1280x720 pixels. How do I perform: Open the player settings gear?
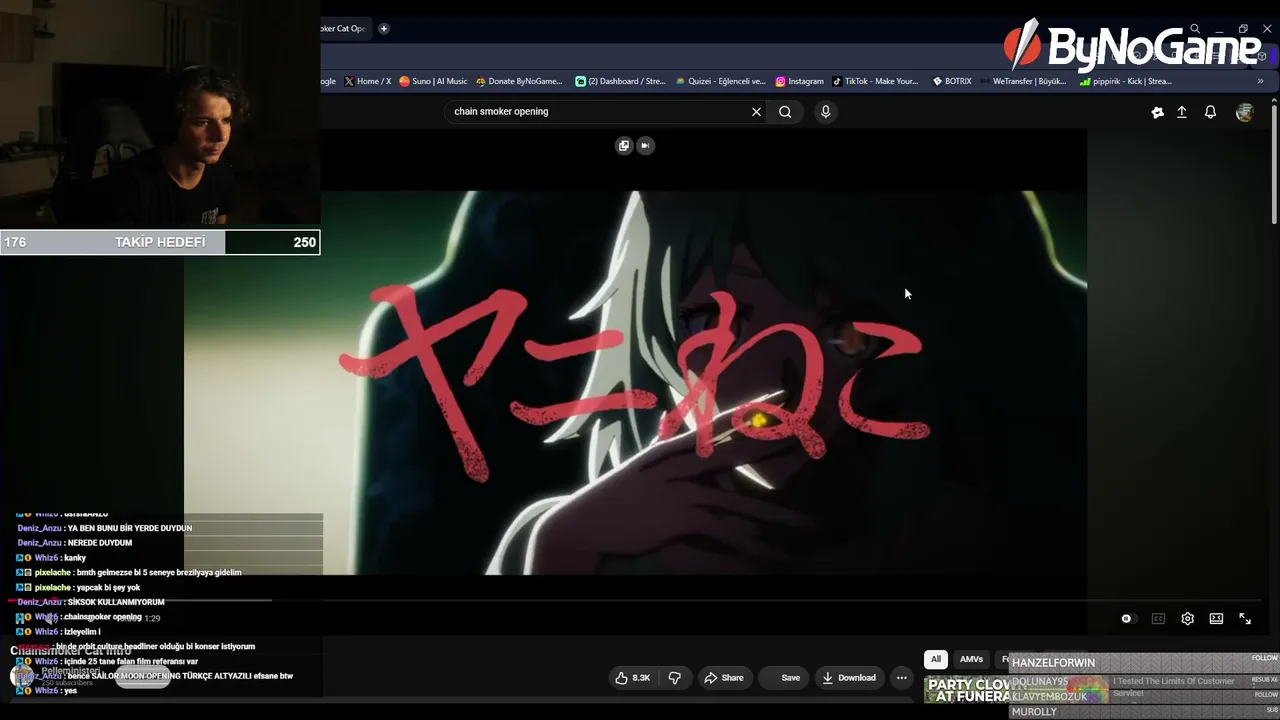[x=1187, y=619]
